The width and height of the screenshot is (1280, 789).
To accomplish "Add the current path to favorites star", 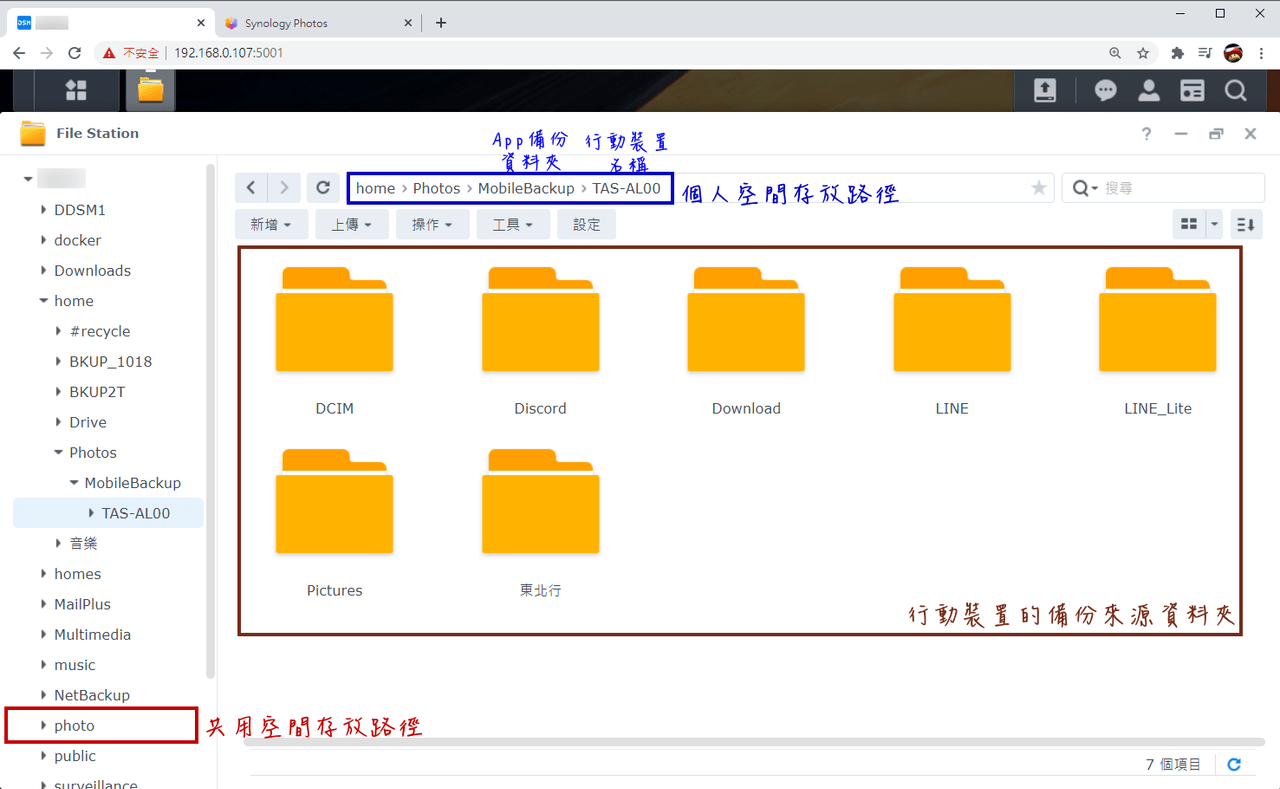I will pyautogui.click(x=1039, y=188).
